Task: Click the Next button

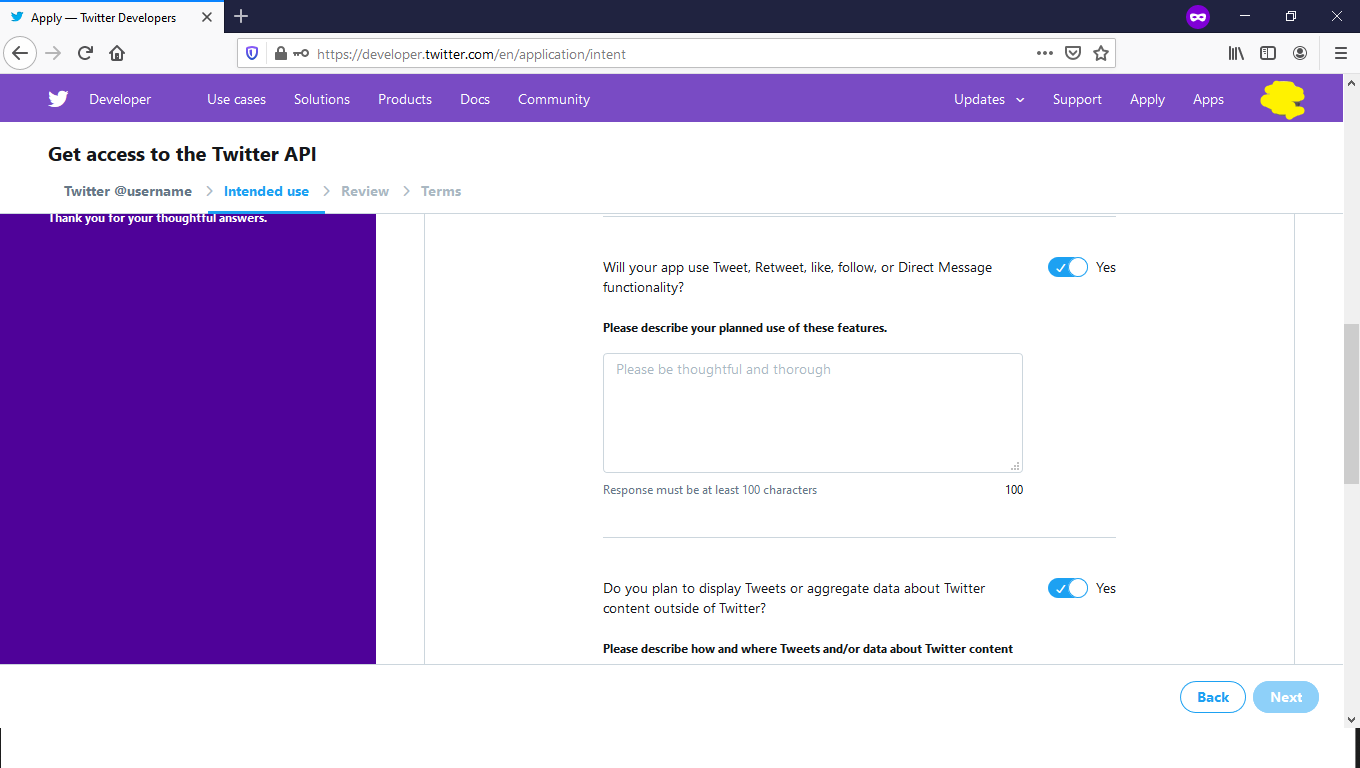Action: click(x=1286, y=697)
